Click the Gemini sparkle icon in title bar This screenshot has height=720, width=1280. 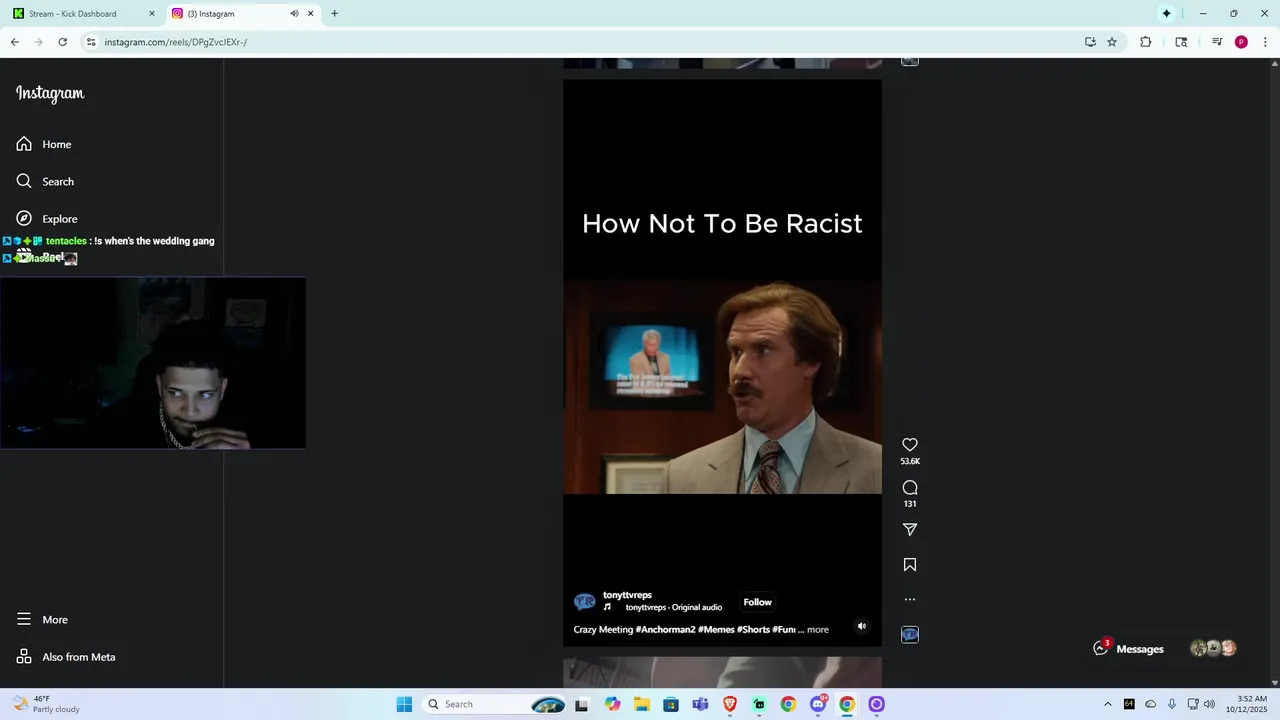tap(1166, 14)
